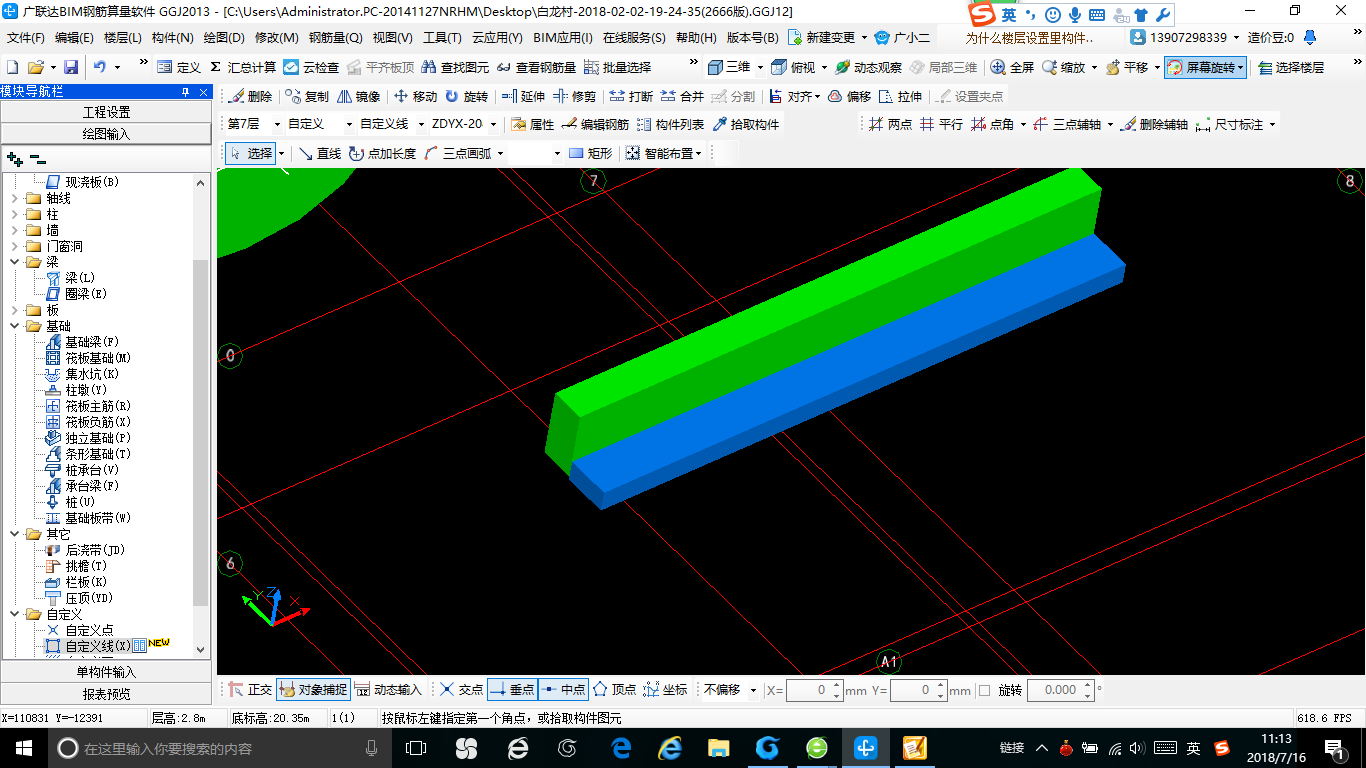
Task: Click the X offset input field
Action: [x=814, y=690]
